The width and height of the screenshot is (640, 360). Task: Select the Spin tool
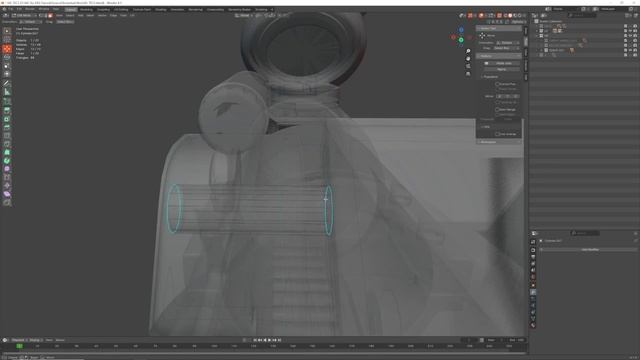coord(7,160)
